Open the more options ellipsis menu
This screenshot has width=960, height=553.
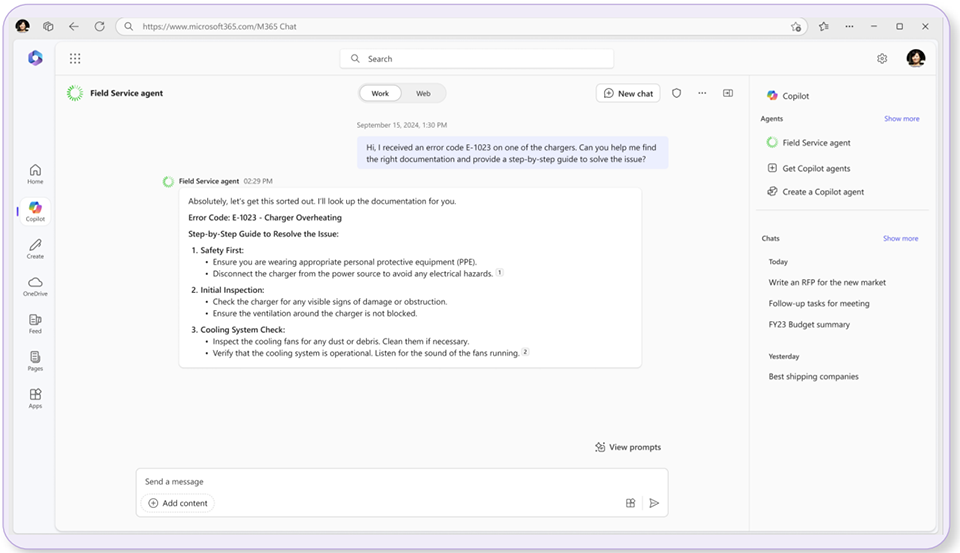click(x=702, y=93)
